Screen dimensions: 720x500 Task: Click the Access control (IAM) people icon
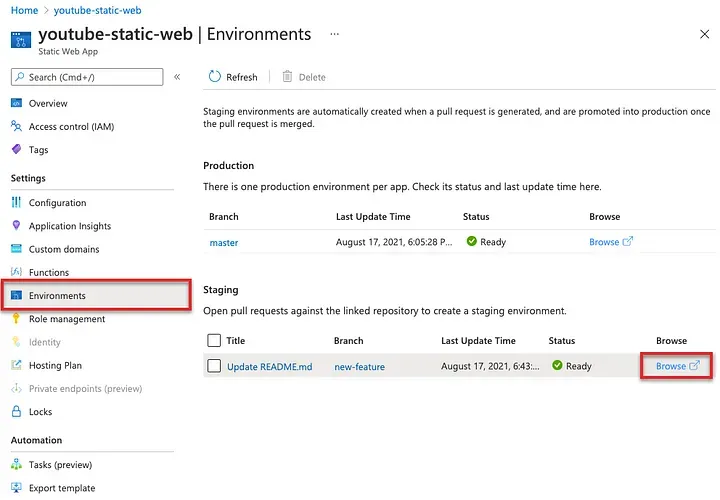tap(17, 126)
